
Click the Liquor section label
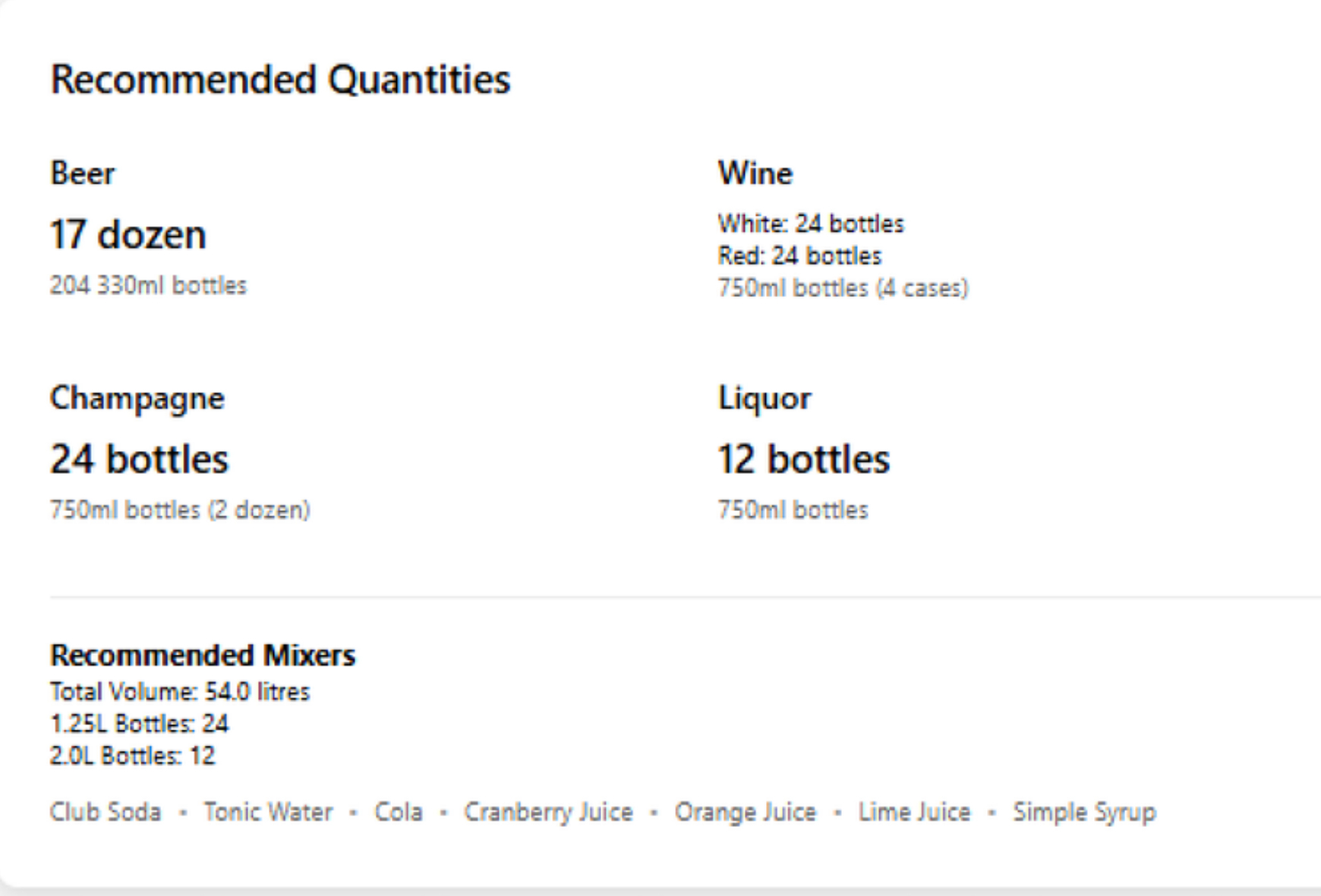pos(765,399)
